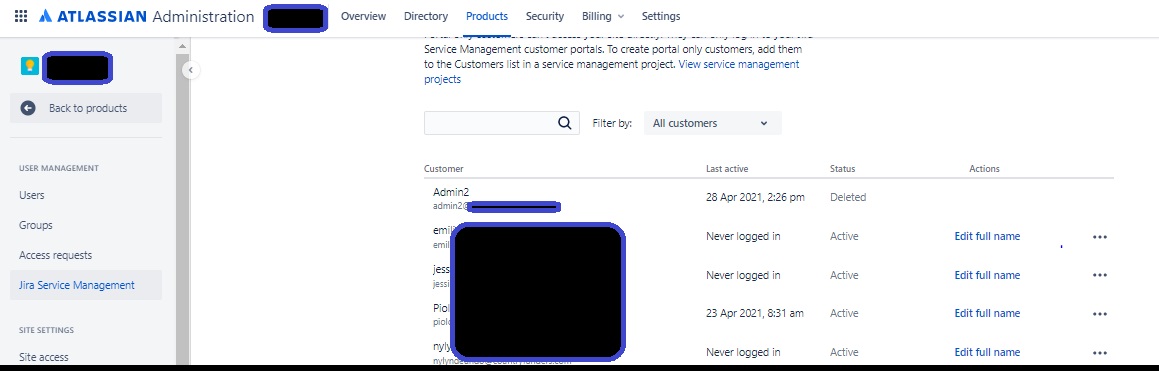
Task: Collapse the sidebar with the chevron handle
Action: [x=190, y=70]
